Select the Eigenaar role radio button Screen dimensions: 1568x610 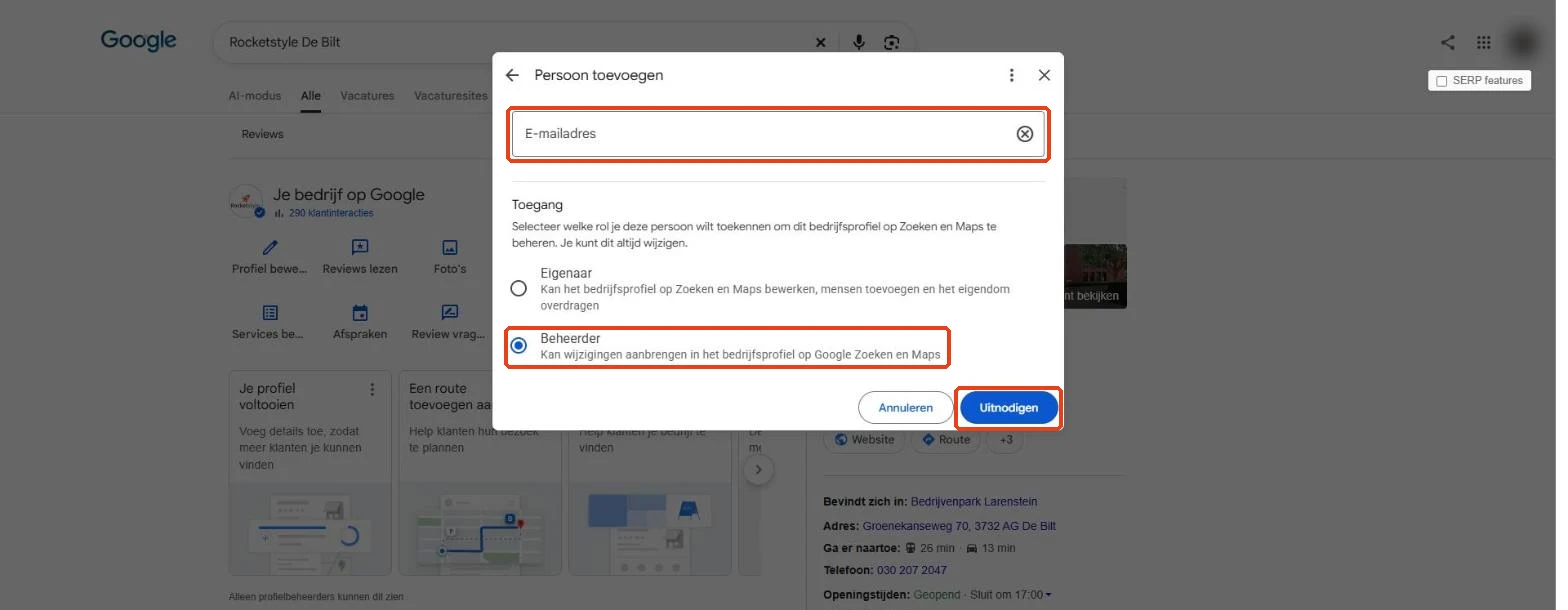coord(518,289)
